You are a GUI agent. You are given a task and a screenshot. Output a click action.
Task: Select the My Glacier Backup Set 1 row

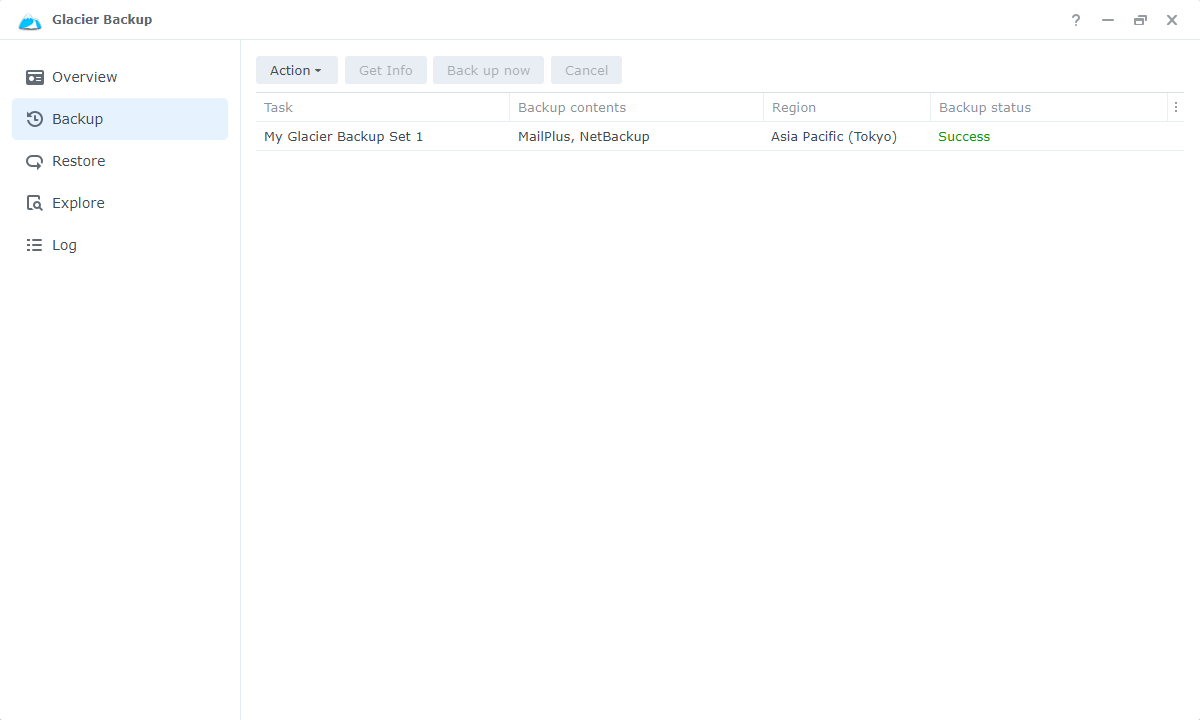point(343,136)
